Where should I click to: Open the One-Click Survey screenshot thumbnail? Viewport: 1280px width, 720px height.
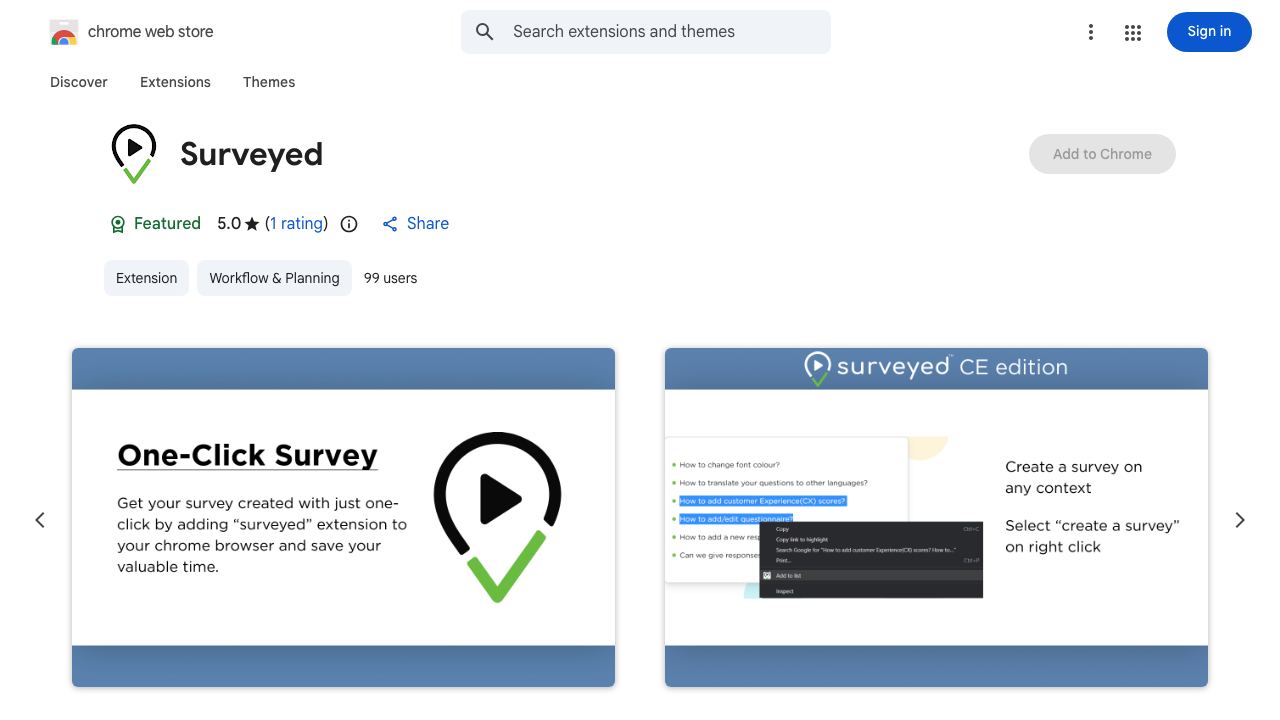[343, 517]
